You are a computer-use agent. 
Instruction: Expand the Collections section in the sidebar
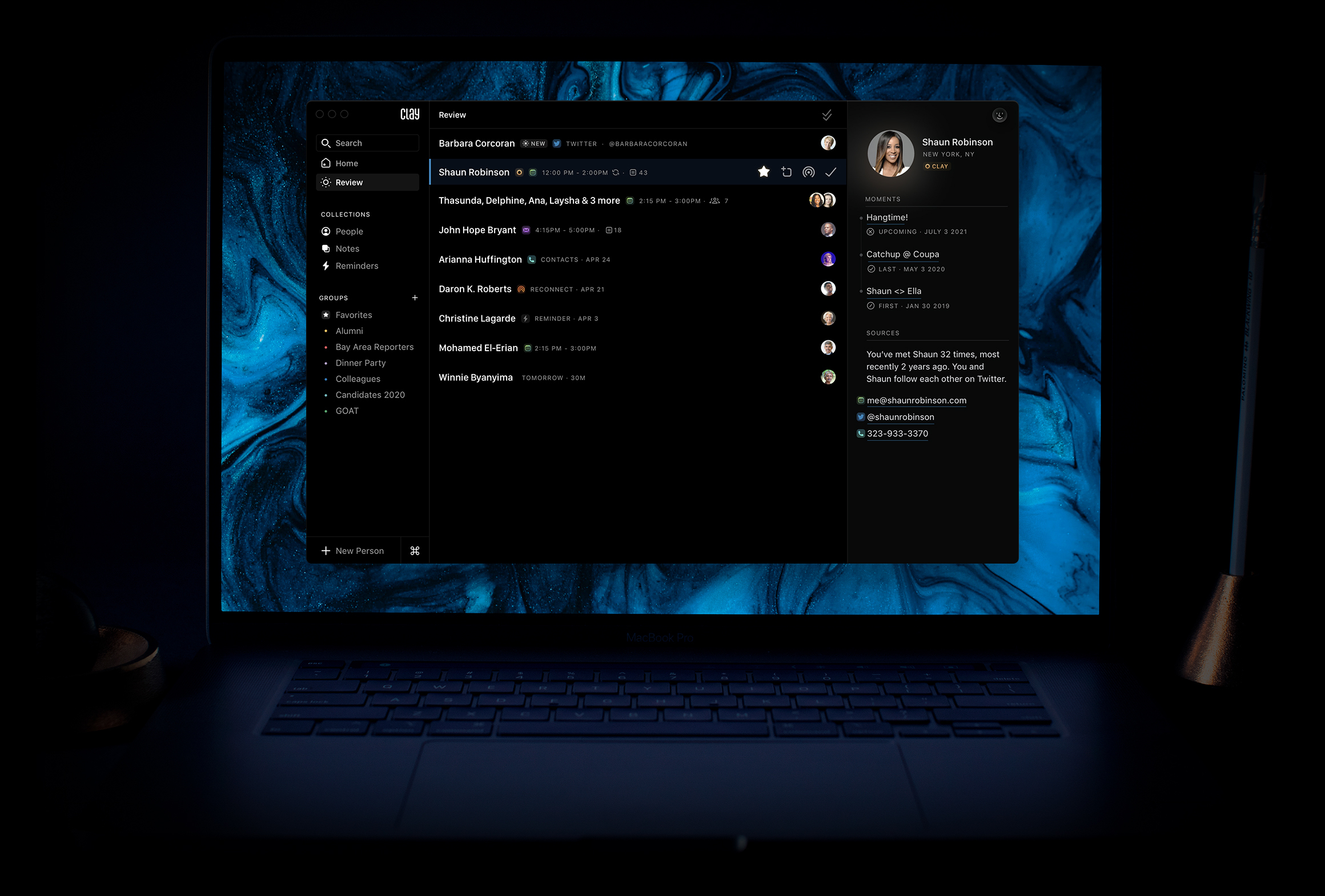pyautogui.click(x=346, y=214)
